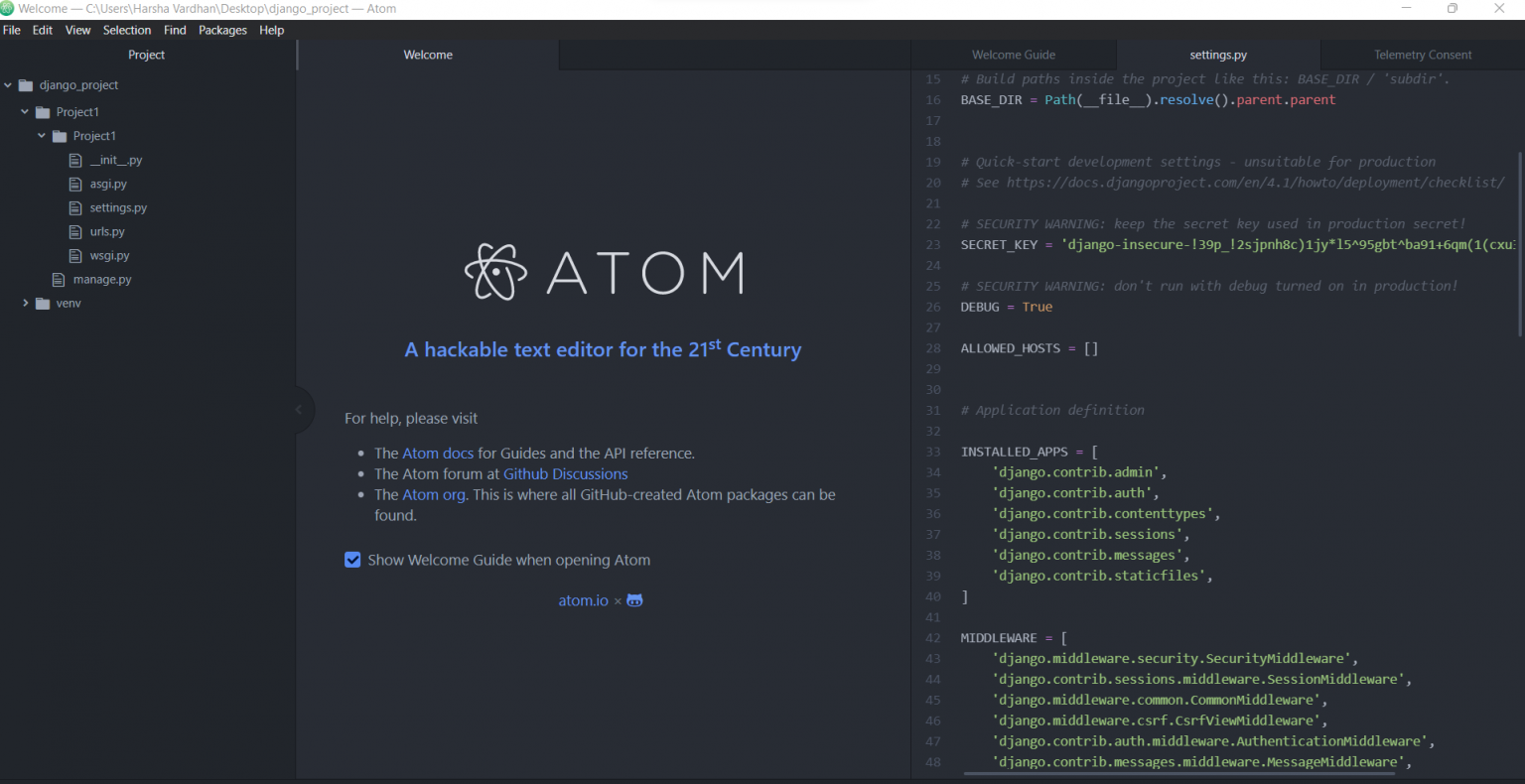Screen dimensions: 1525x784
Task: Collapse the django_project root chevron
Action: 8,85
